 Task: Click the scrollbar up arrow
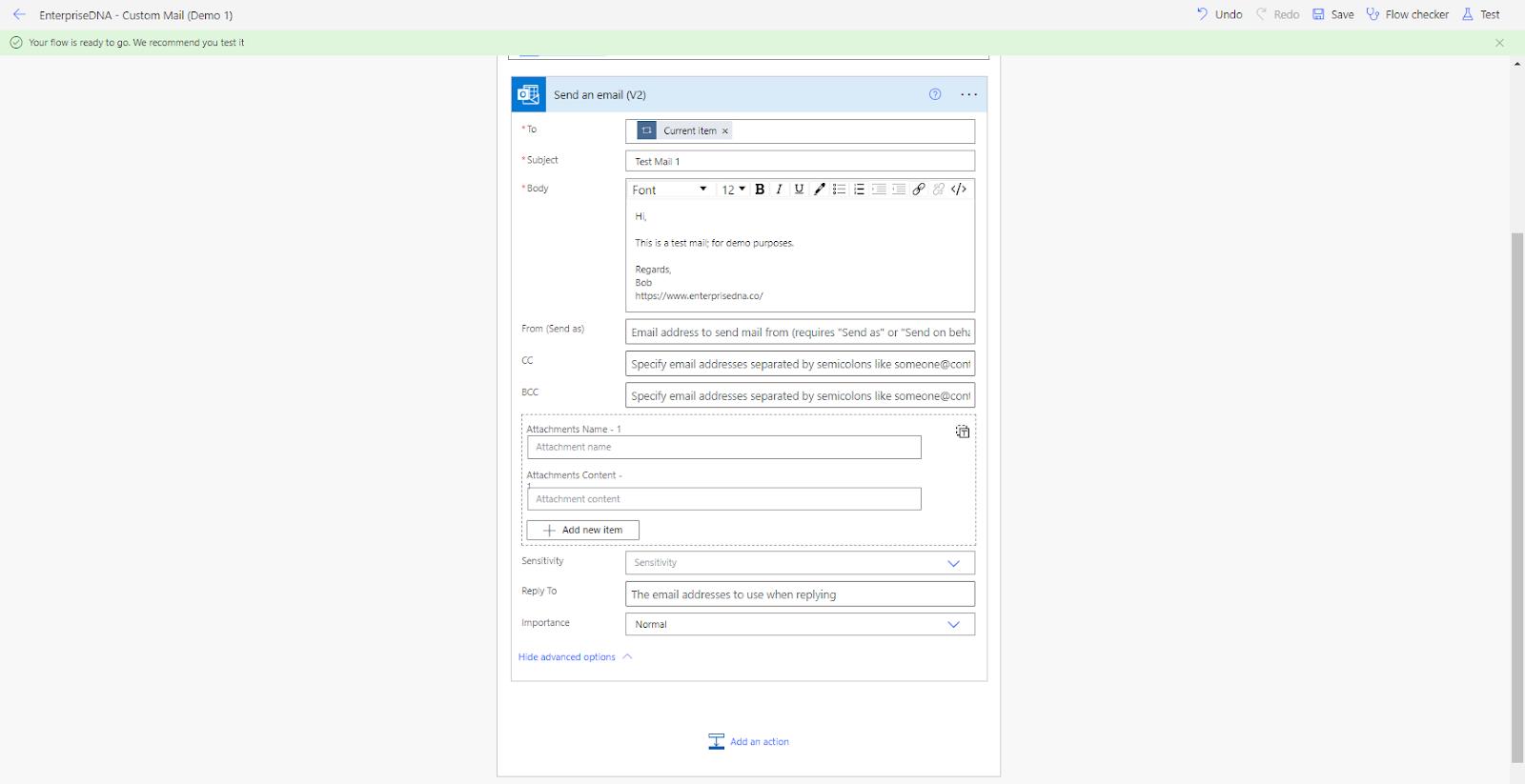[1517, 64]
